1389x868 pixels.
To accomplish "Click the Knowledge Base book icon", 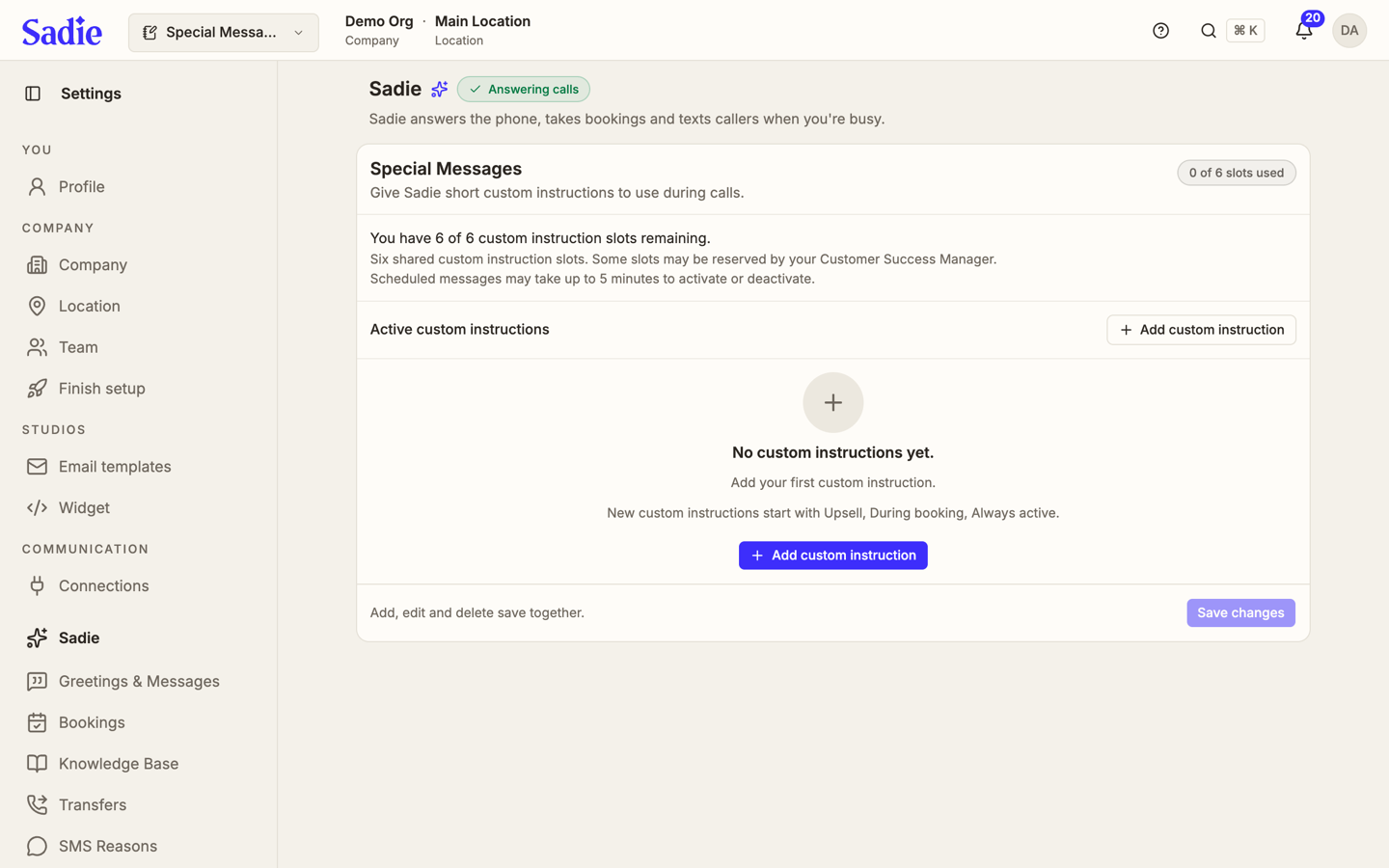I will click(37, 764).
